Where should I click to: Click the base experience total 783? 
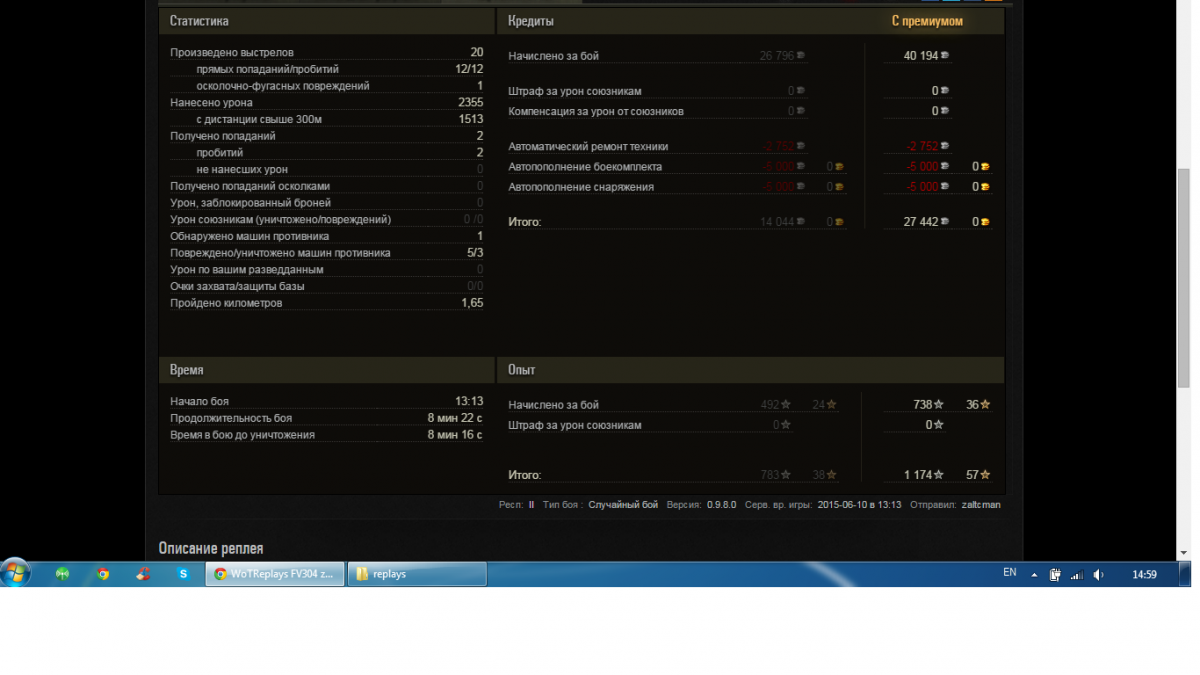[770, 475]
